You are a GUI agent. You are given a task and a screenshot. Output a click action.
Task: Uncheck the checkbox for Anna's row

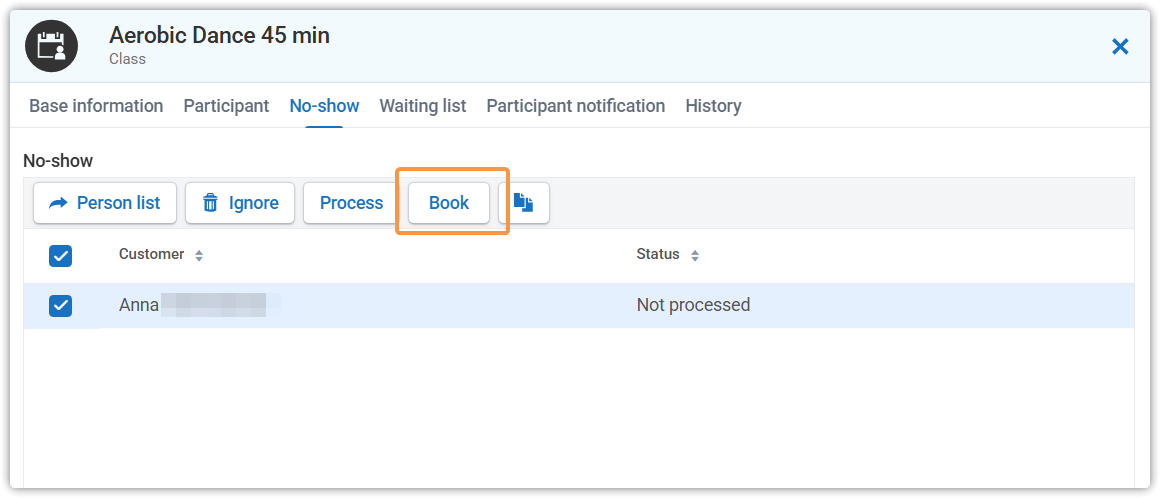pyautogui.click(x=61, y=306)
